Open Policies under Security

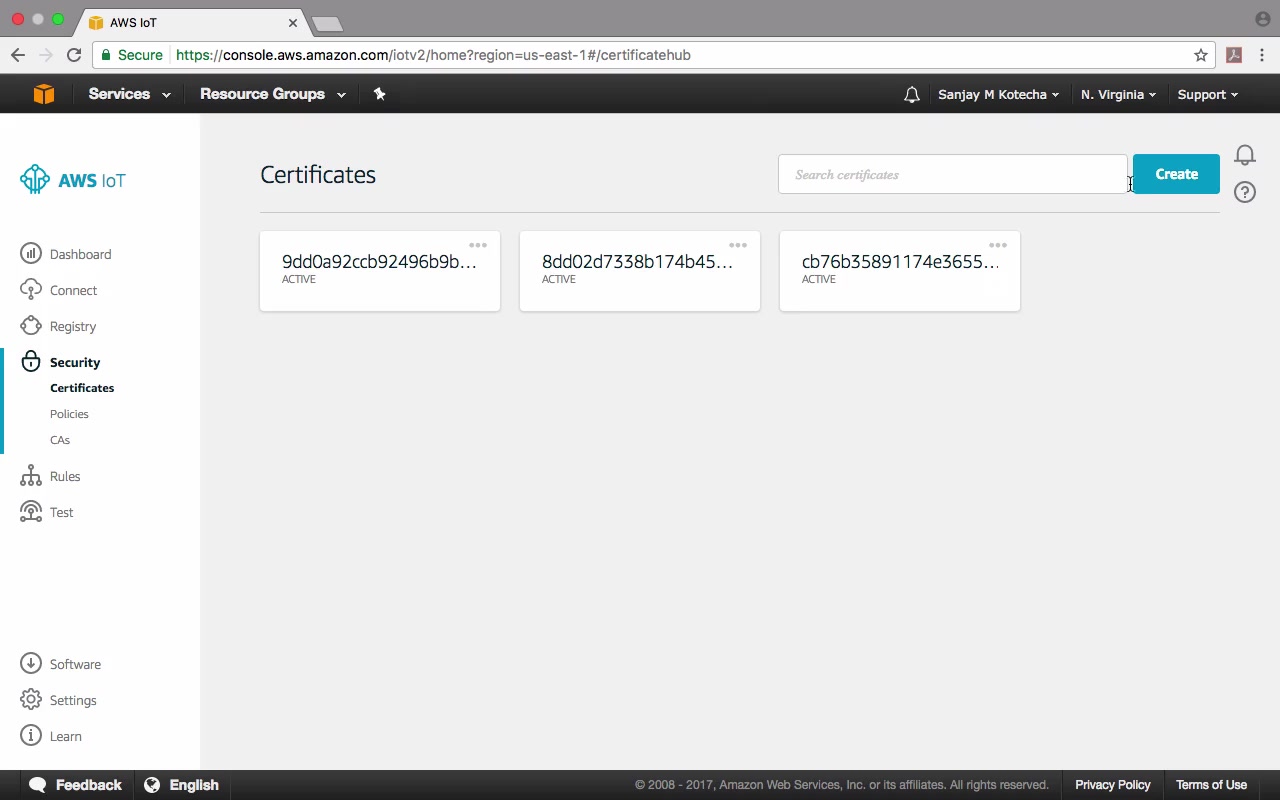coord(69,414)
